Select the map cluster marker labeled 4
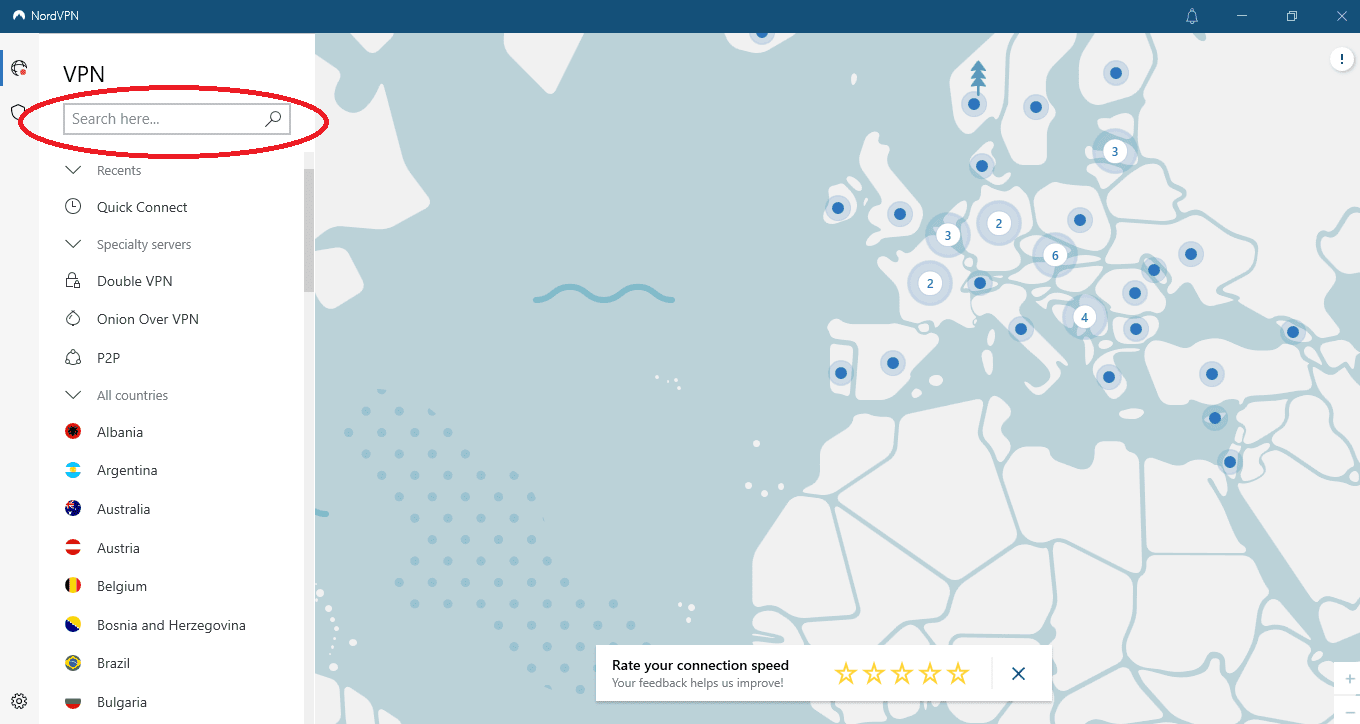1360x724 pixels. (1084, 318)
